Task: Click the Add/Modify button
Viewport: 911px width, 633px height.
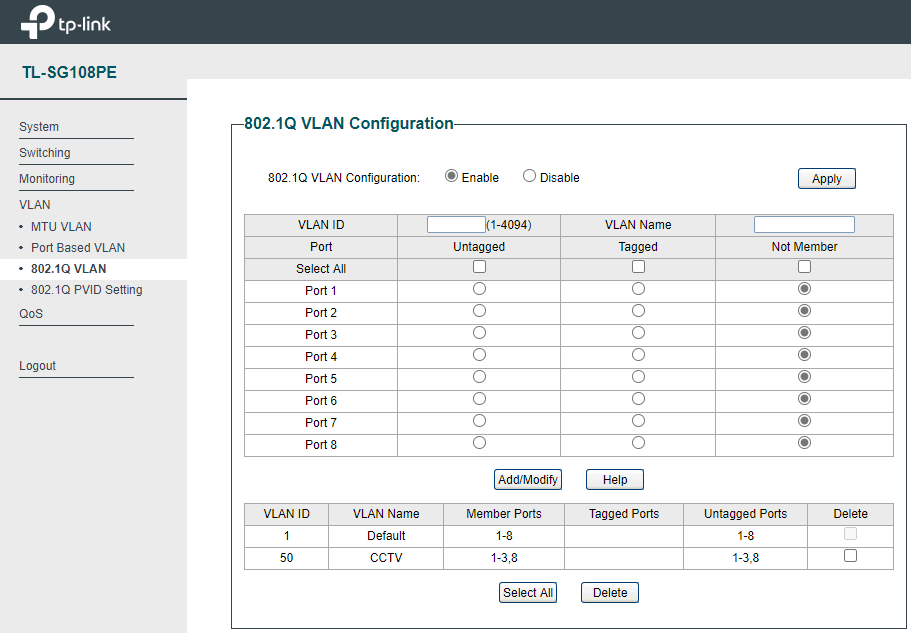Action: [x=528, y=480]
